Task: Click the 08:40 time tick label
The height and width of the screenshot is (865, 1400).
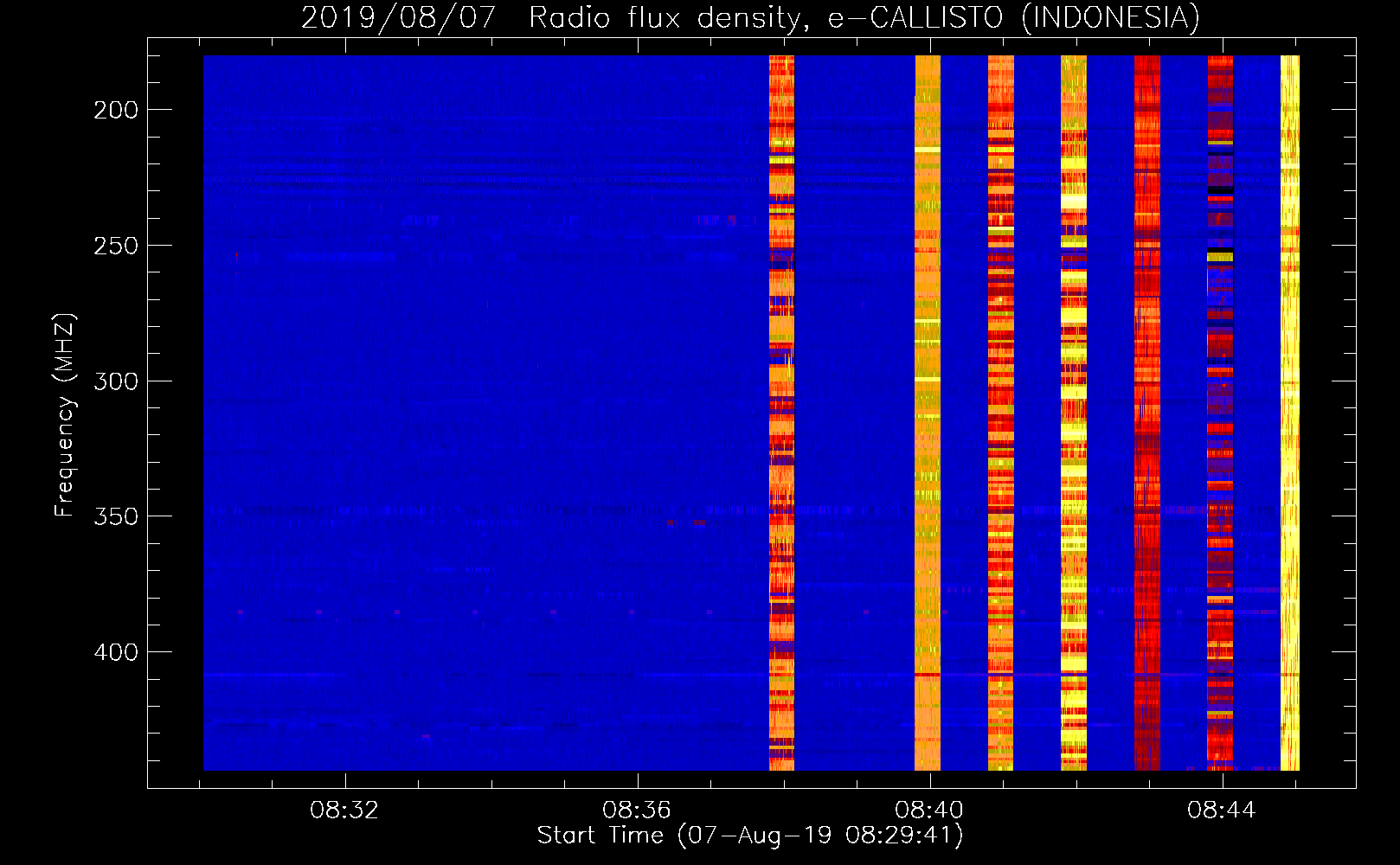Action: pyautogui.click(x=929, y=811)
